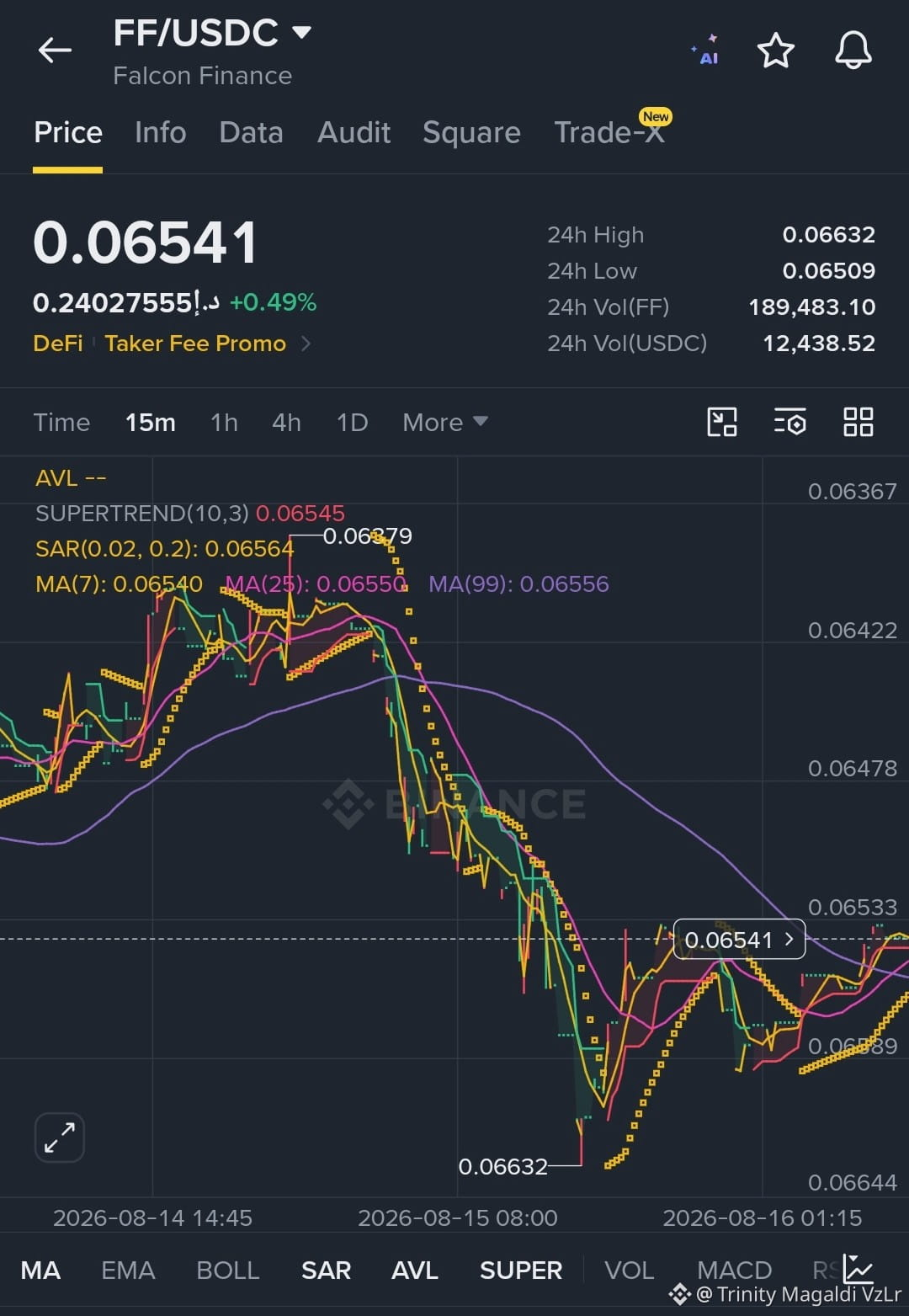The image size is (909, 1316).
Task: Toggle the SUPER indicator
Action: [x=521, y=1270]
